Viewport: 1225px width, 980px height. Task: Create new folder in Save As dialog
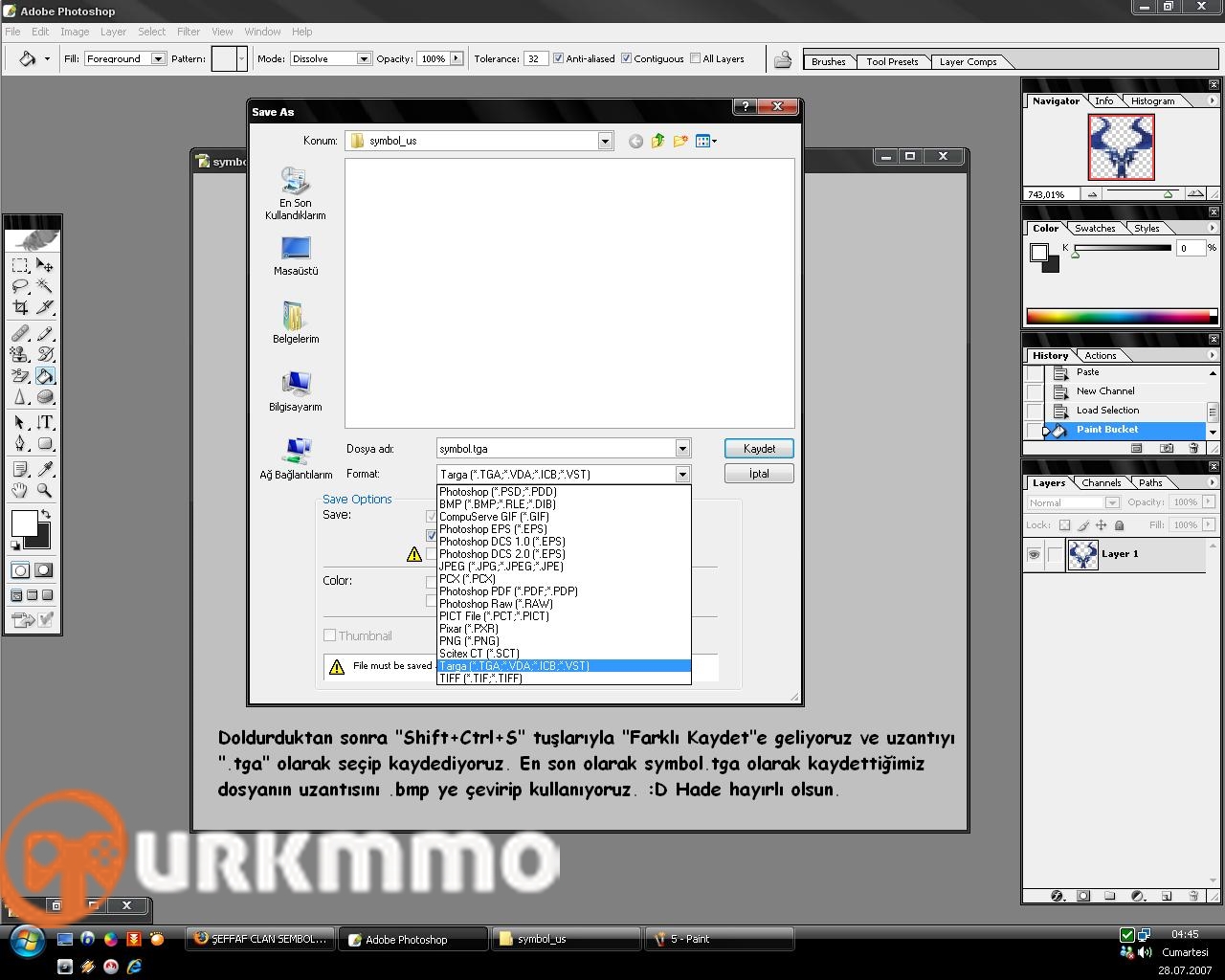(681, 141)
